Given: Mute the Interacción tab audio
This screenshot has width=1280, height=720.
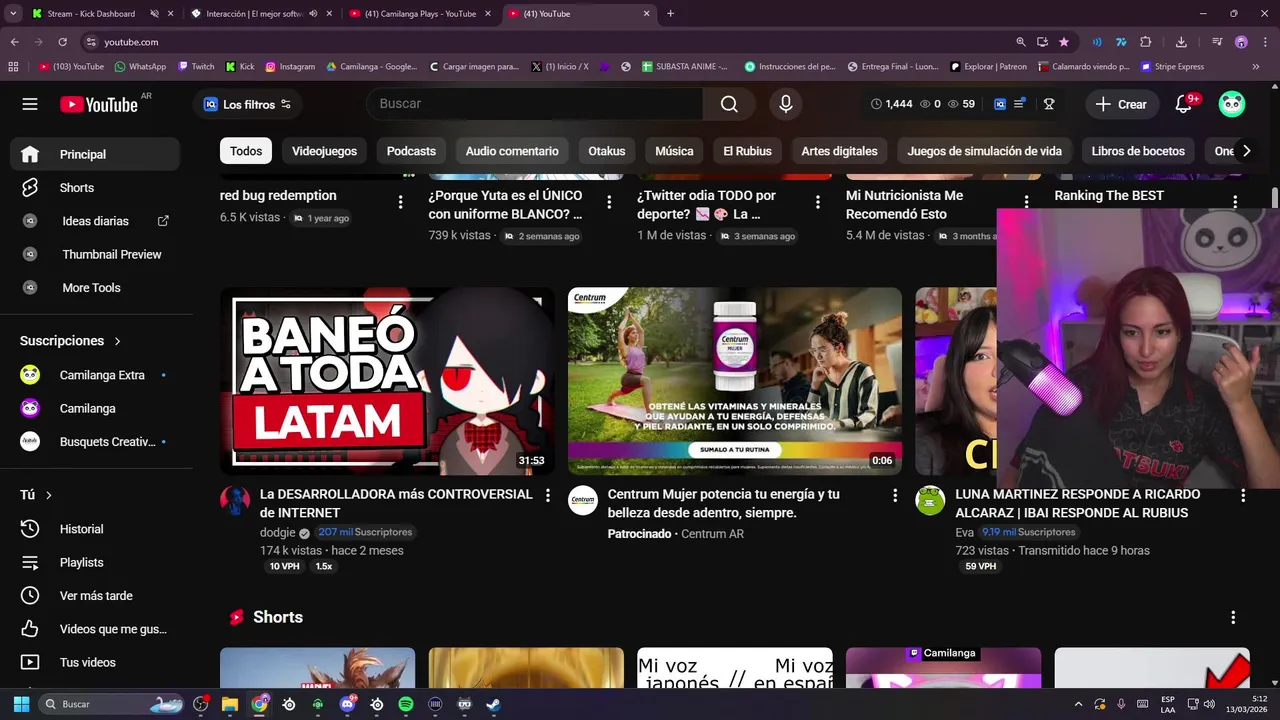Looking at the screenshot, I should pyautogui.click(x=313, y=14).
